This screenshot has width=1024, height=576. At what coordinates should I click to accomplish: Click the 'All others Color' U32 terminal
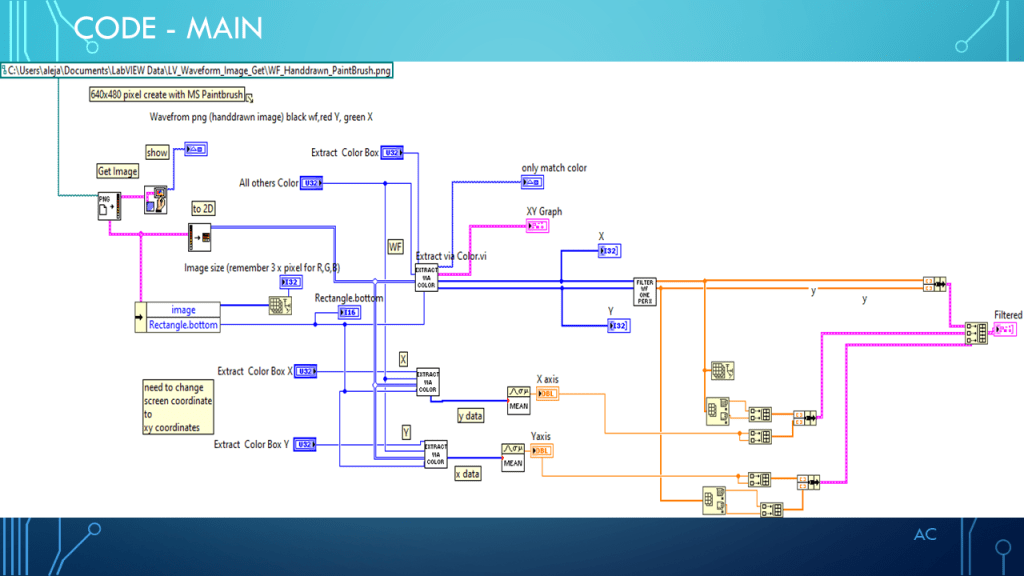(x=312, y=183)
